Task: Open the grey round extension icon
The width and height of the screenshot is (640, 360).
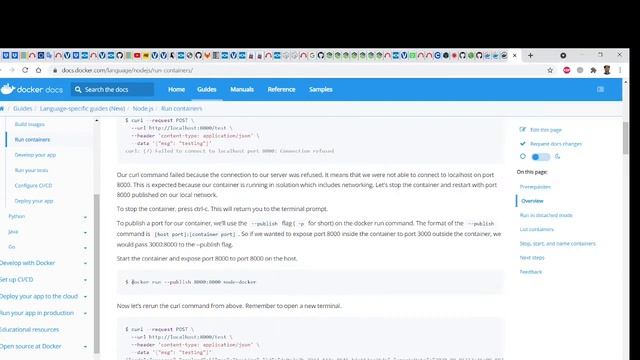Action: (x=580, y=70)
